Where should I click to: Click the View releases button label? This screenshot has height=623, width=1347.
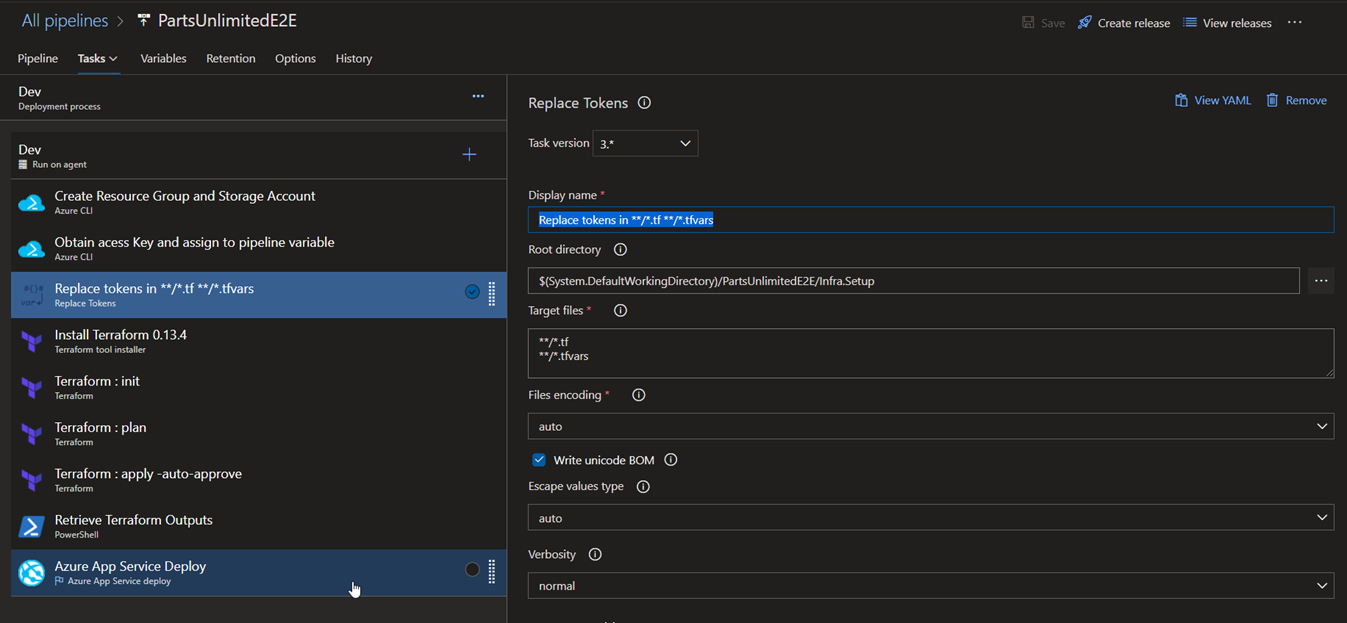1237,23
